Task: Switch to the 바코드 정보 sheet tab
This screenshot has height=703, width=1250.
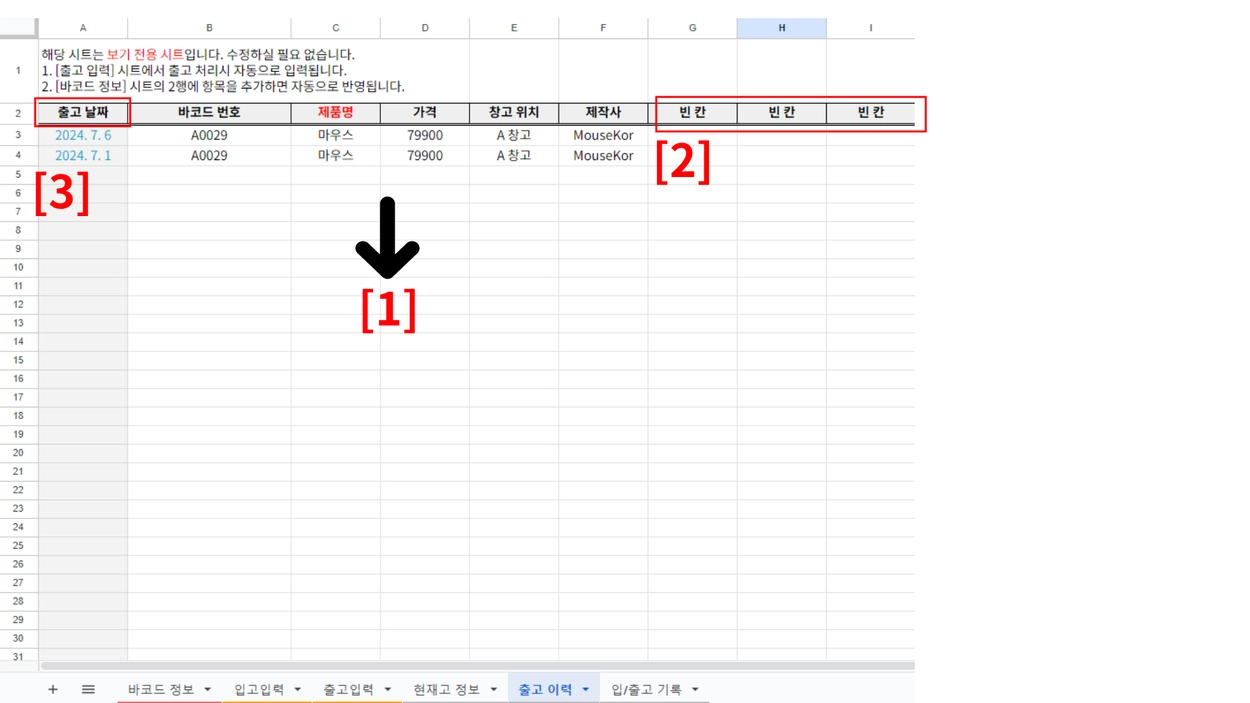Action: [160, 689]
